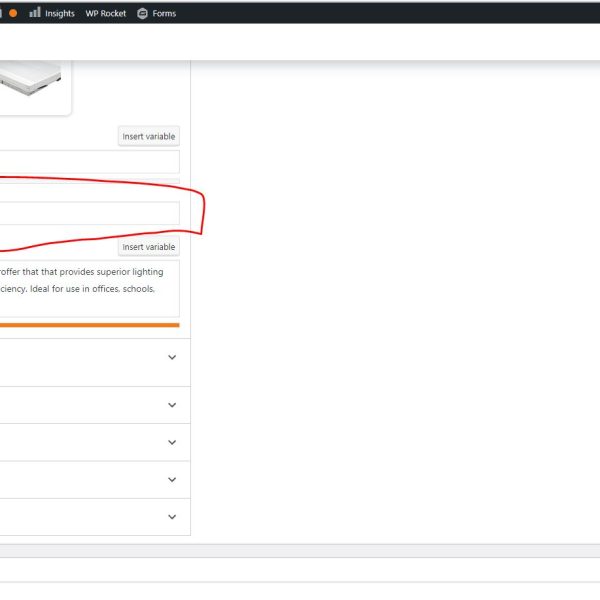This screenshot has width=600, height=600.
Task: Click the orange description length progress bar
Action: point(90,325)
